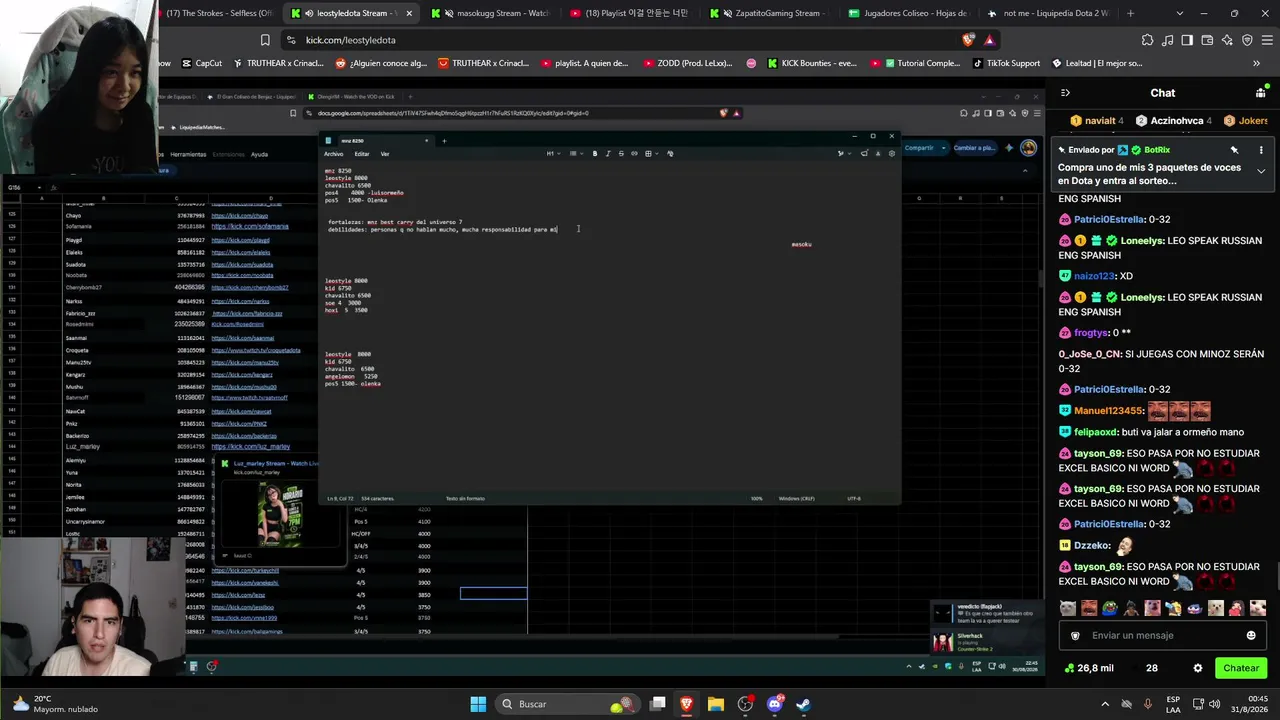Open Steam from taskbar

click(803, 704)
